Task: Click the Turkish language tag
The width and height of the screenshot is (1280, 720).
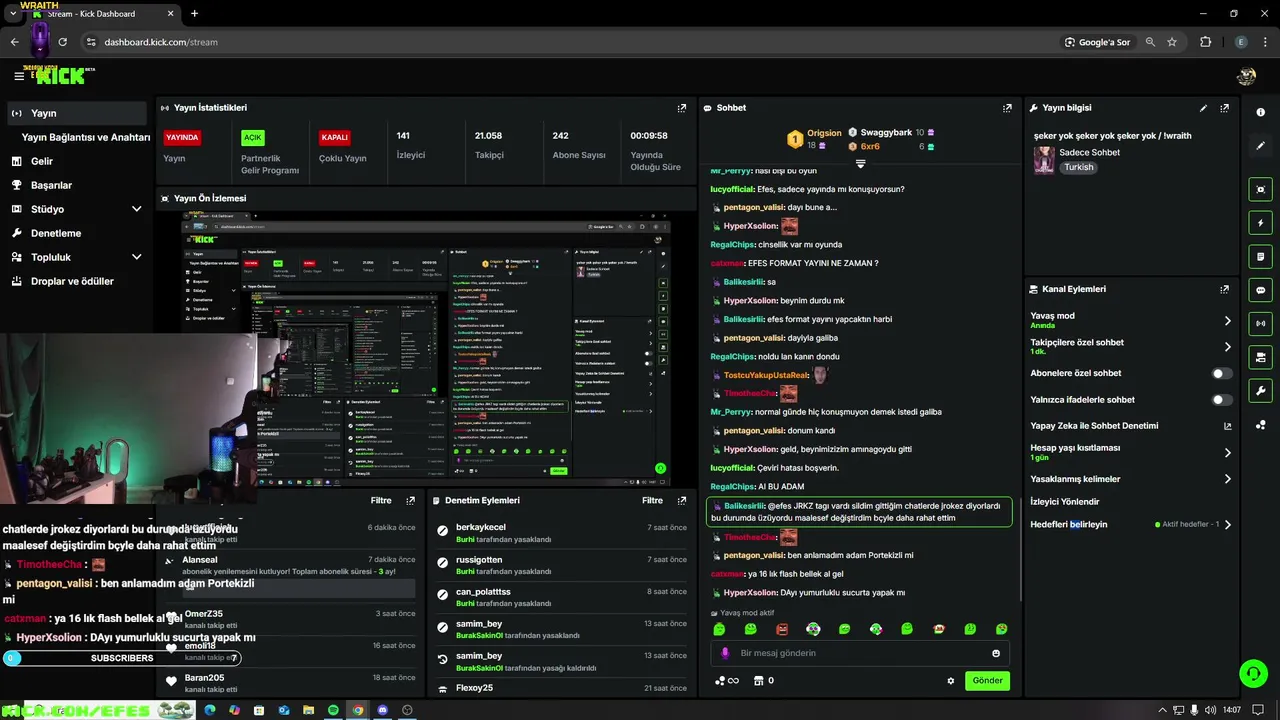Action: click(1078, 167)
